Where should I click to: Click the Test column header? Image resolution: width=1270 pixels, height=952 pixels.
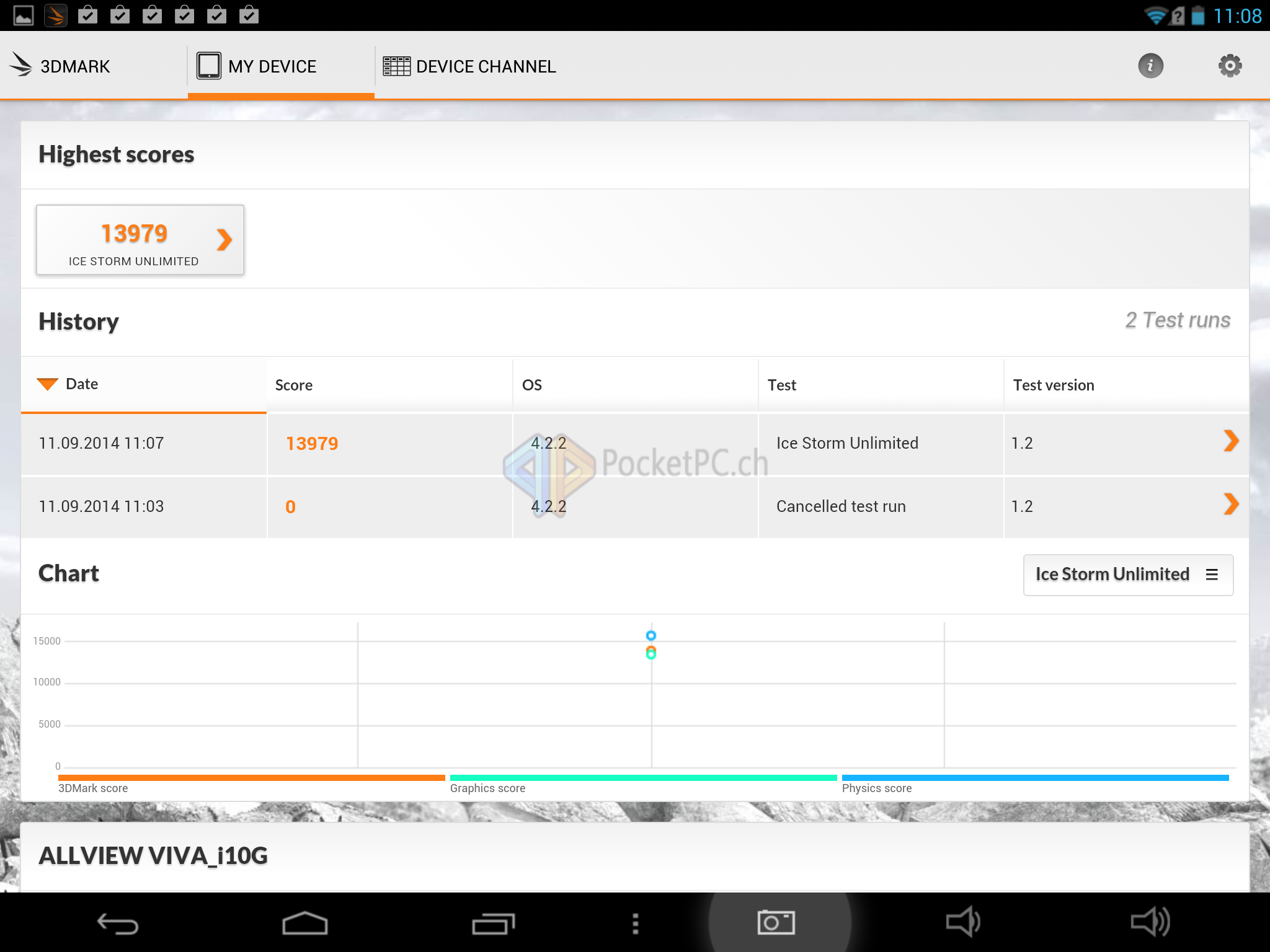pos(881,384)
